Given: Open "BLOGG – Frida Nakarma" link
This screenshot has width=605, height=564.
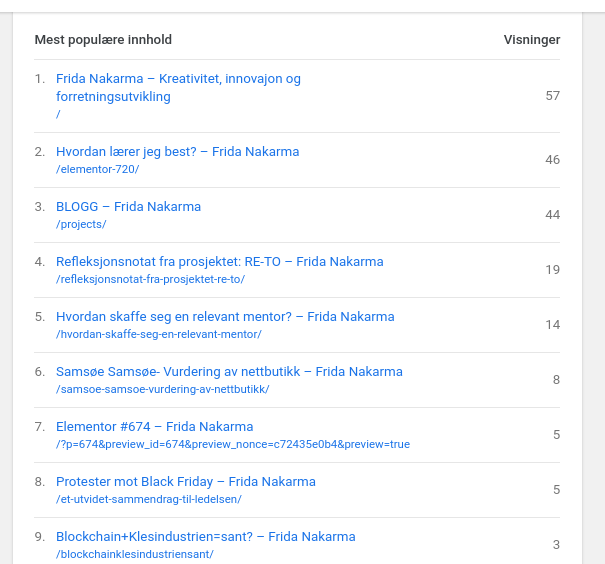Looking at the screenshot, I should point(128,207).
